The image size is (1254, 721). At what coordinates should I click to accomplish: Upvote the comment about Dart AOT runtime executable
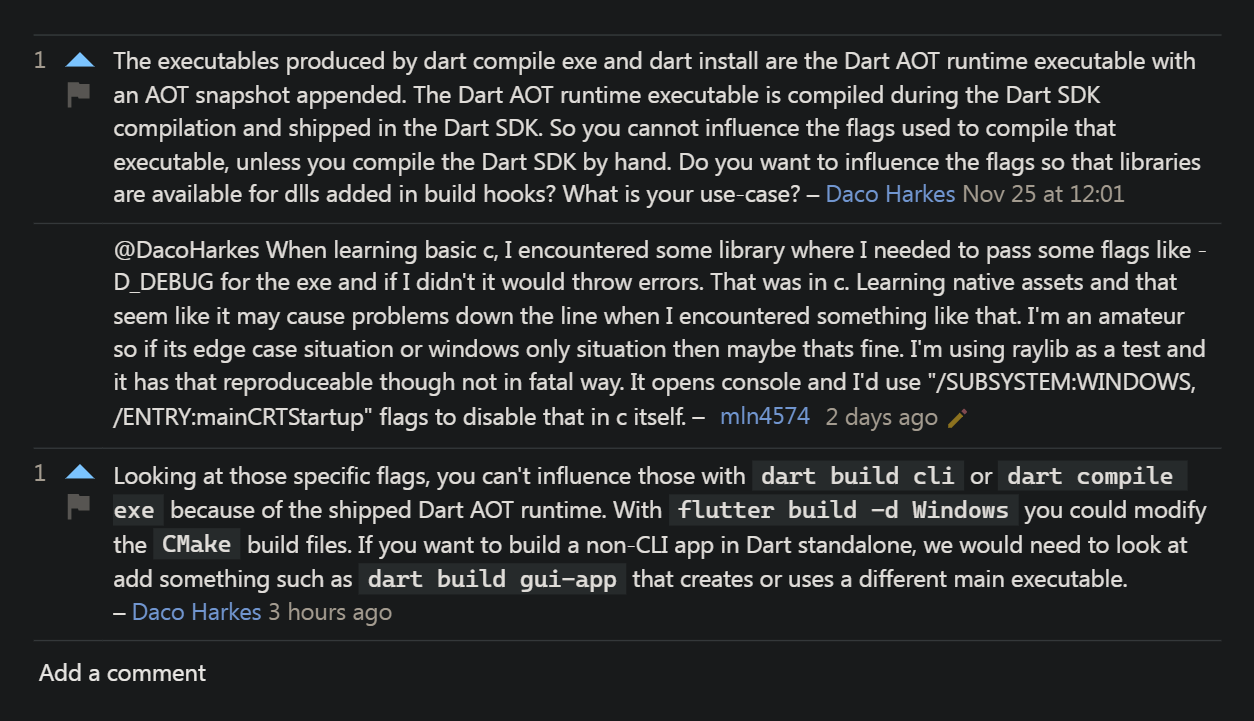pyautogui.click(x=80, y=61)
